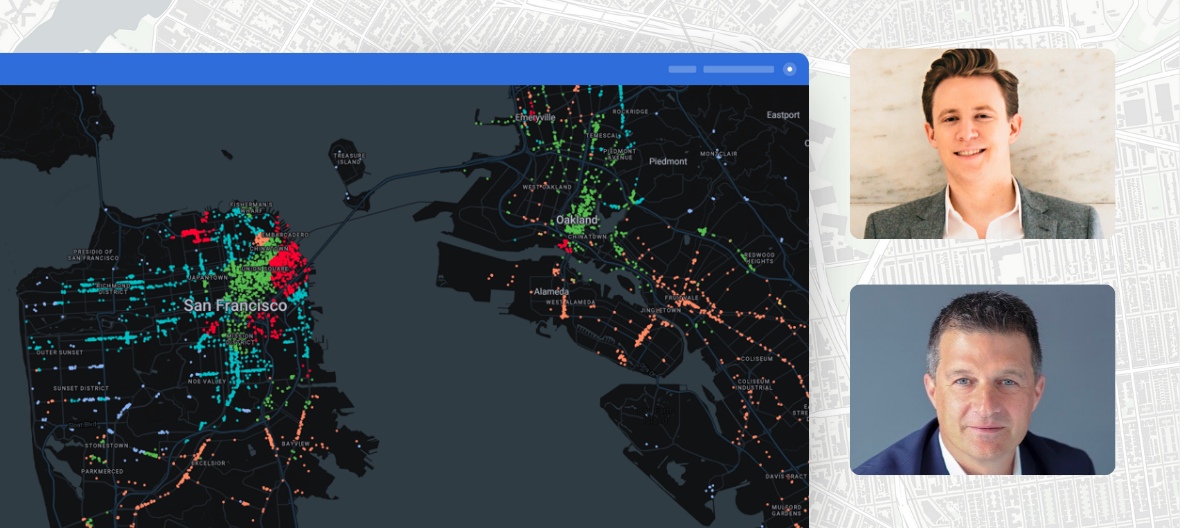Click the Parkmerced label

pyautogui.click(x=101, y=471)
